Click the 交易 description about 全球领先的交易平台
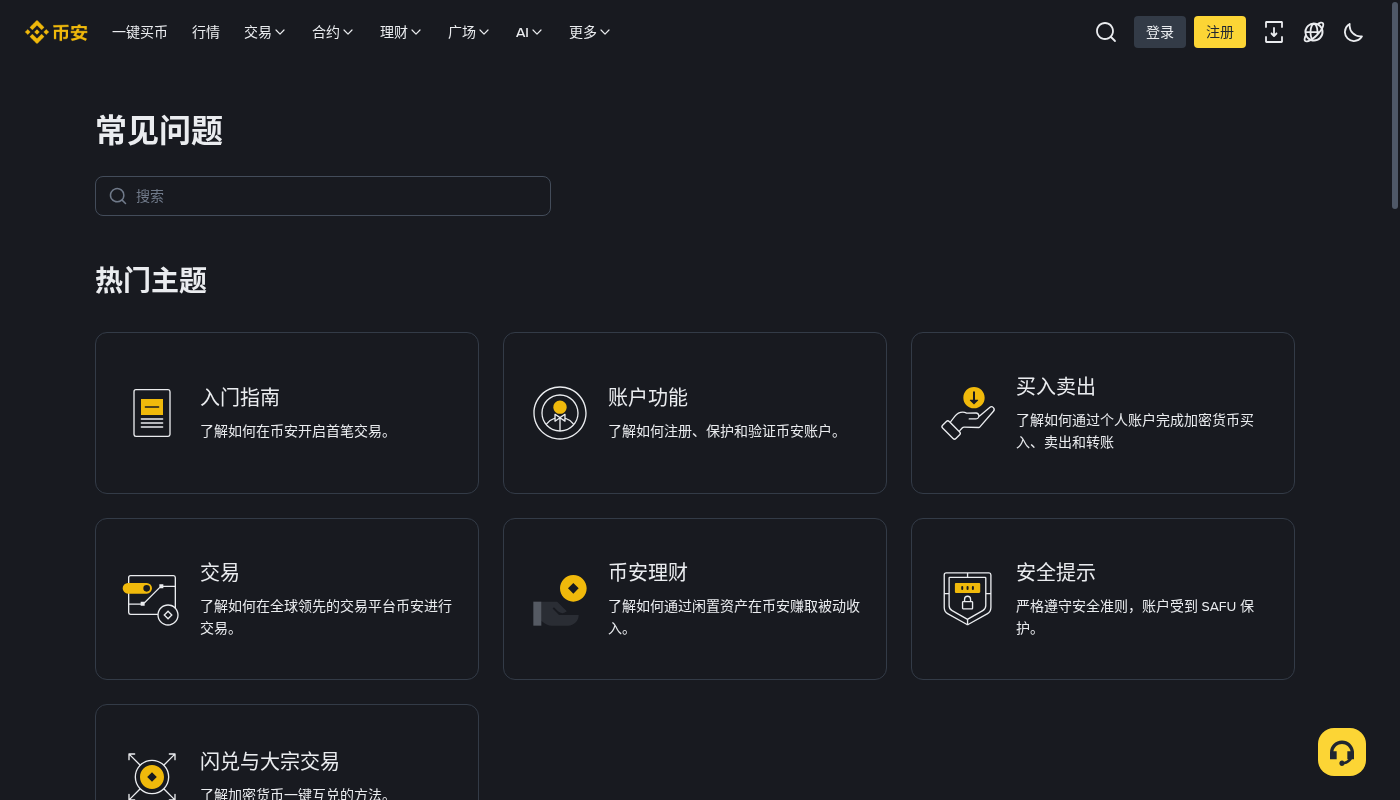 [x=326, y=617]
